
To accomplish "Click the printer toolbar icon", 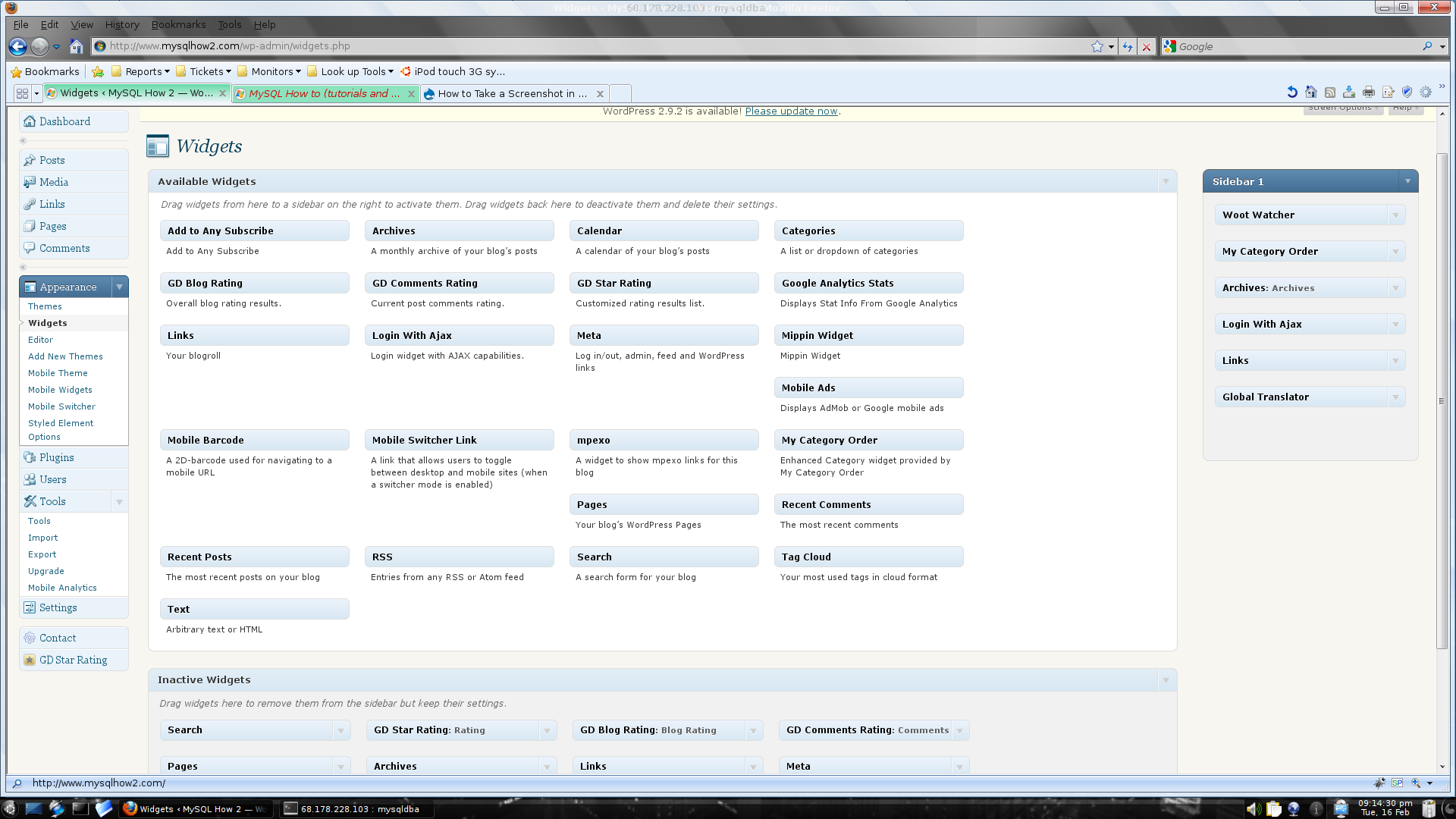I will (1369, 93).
